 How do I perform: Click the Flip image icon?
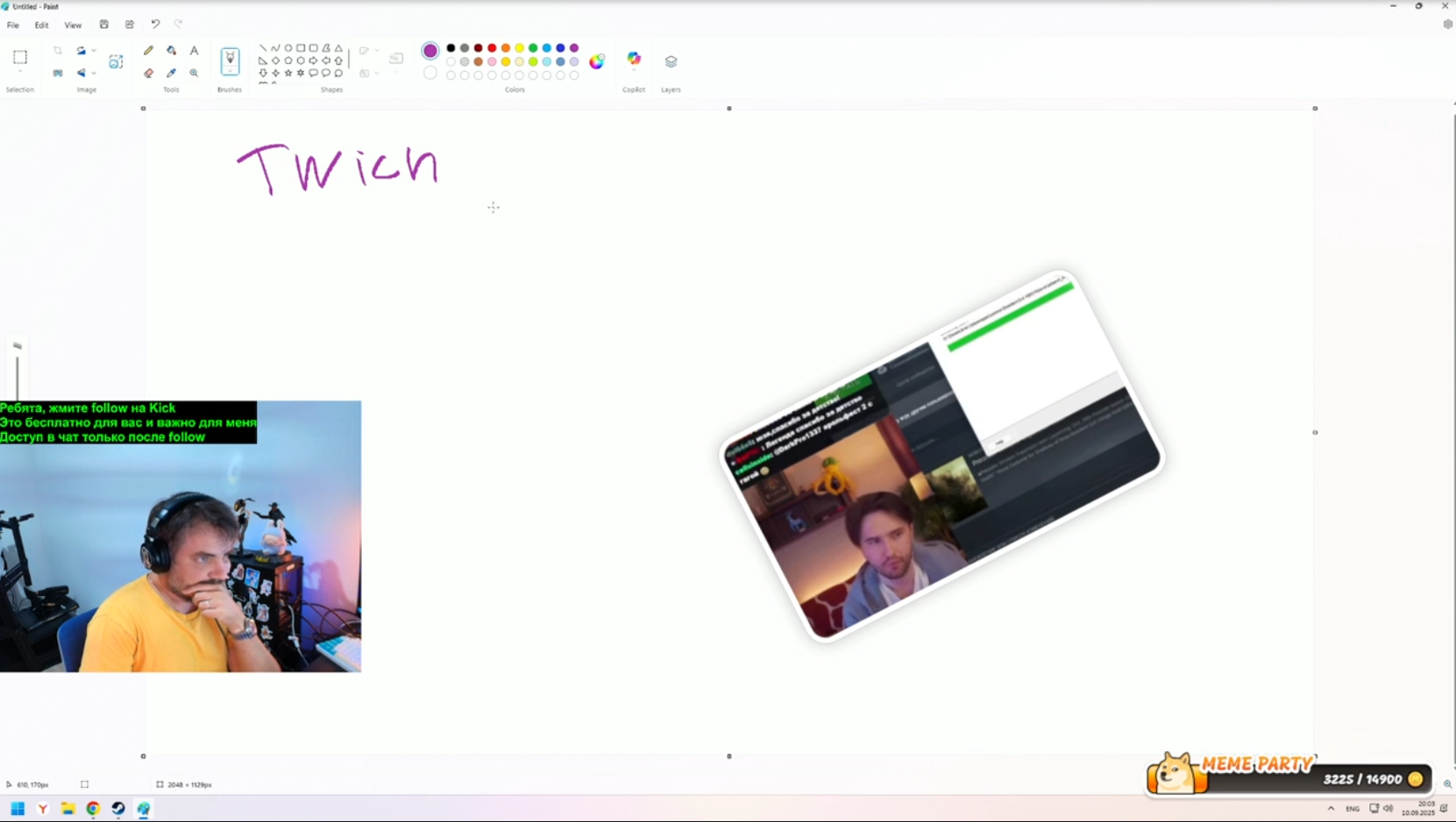point(81,74)
